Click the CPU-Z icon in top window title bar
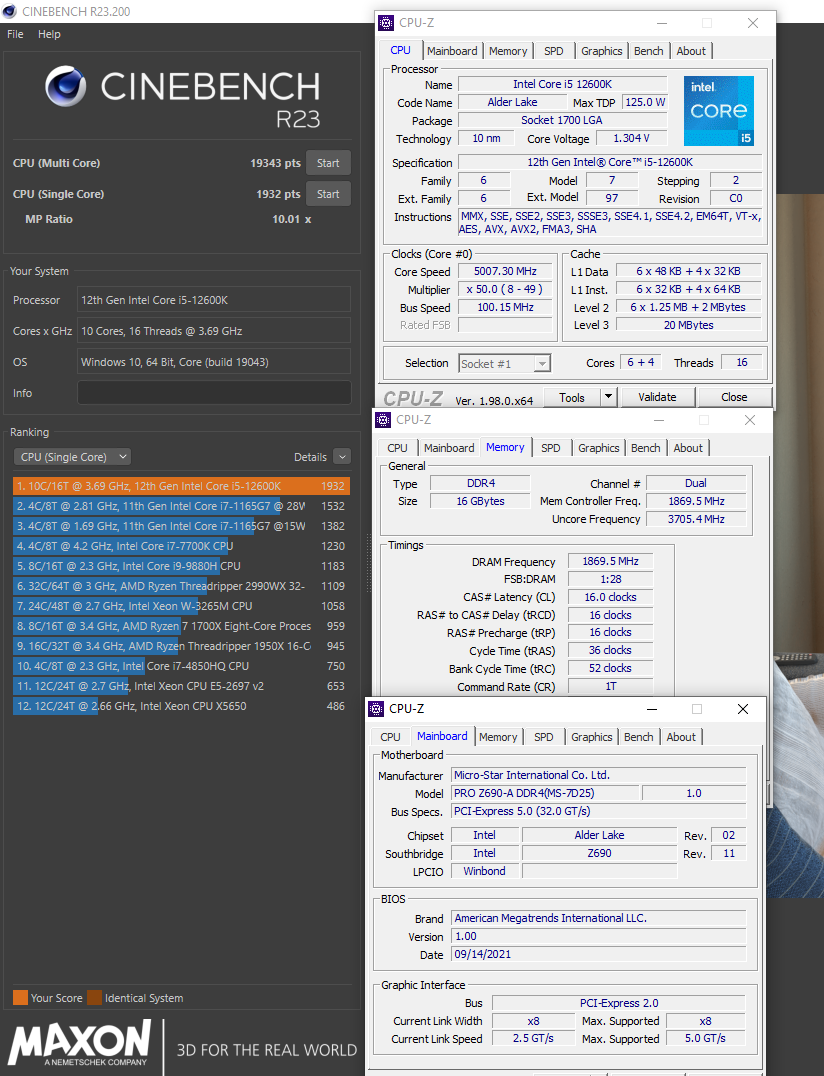 (386, 23)
